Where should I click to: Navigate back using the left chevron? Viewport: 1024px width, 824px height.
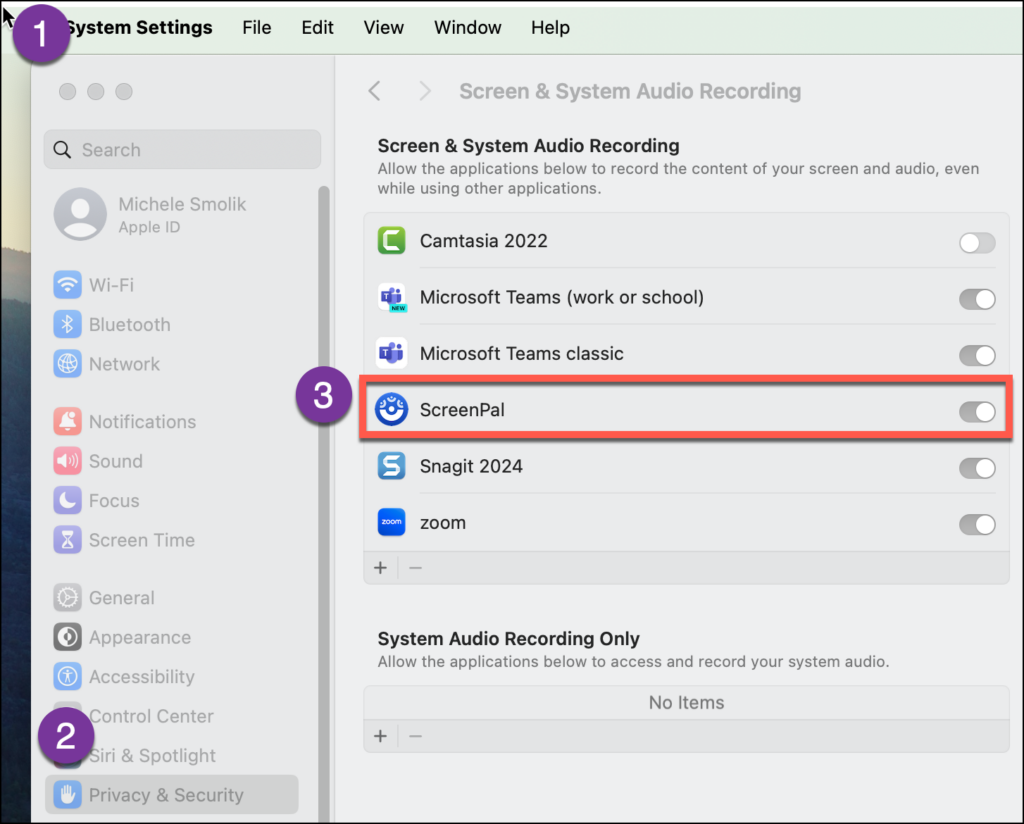374,90
